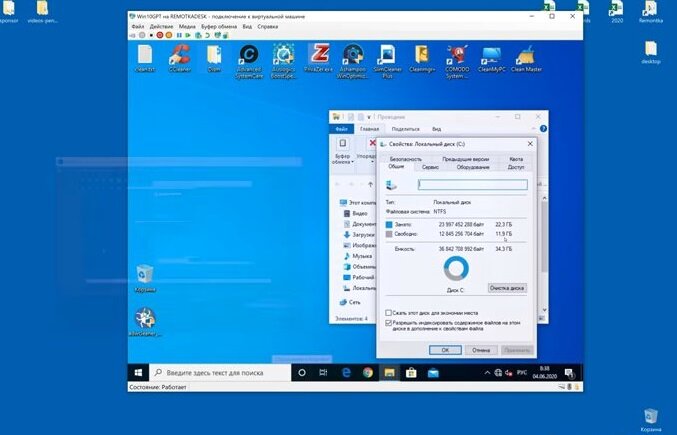The image size is (677, 435).
Task: Select 'Сеть' in Explorer navigation pane
Action: pyautogui.click(x=350, y=302)
